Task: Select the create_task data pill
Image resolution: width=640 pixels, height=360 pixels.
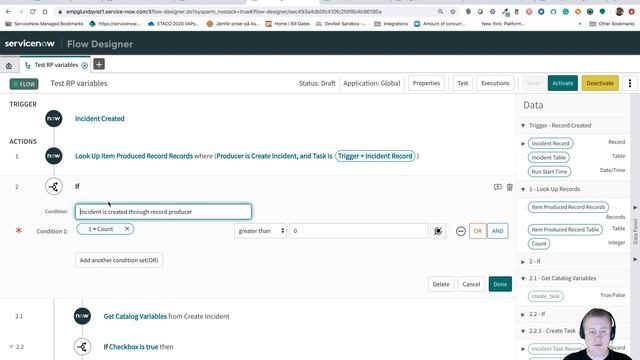Action: click(x=545, y=296)
